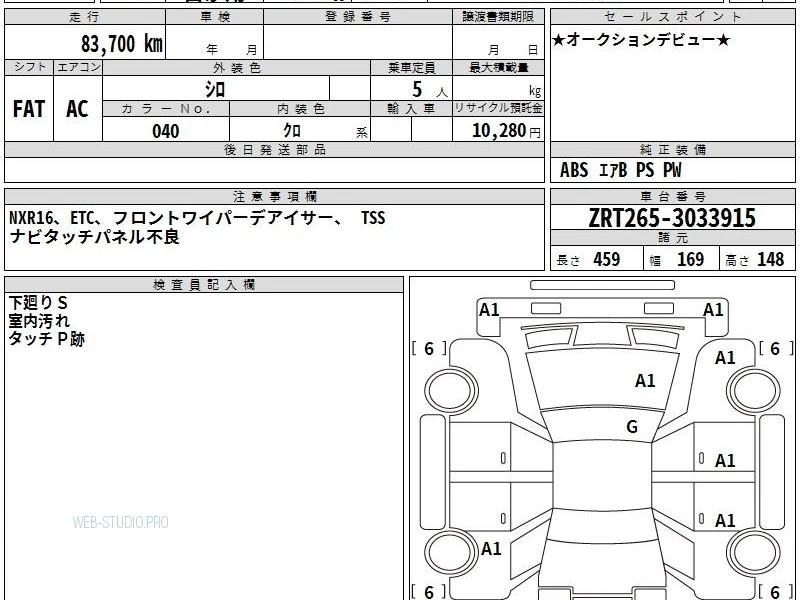Select the 最大積載量 header
This screenshot has height=600, width=800.
click(x=498, y=67)
